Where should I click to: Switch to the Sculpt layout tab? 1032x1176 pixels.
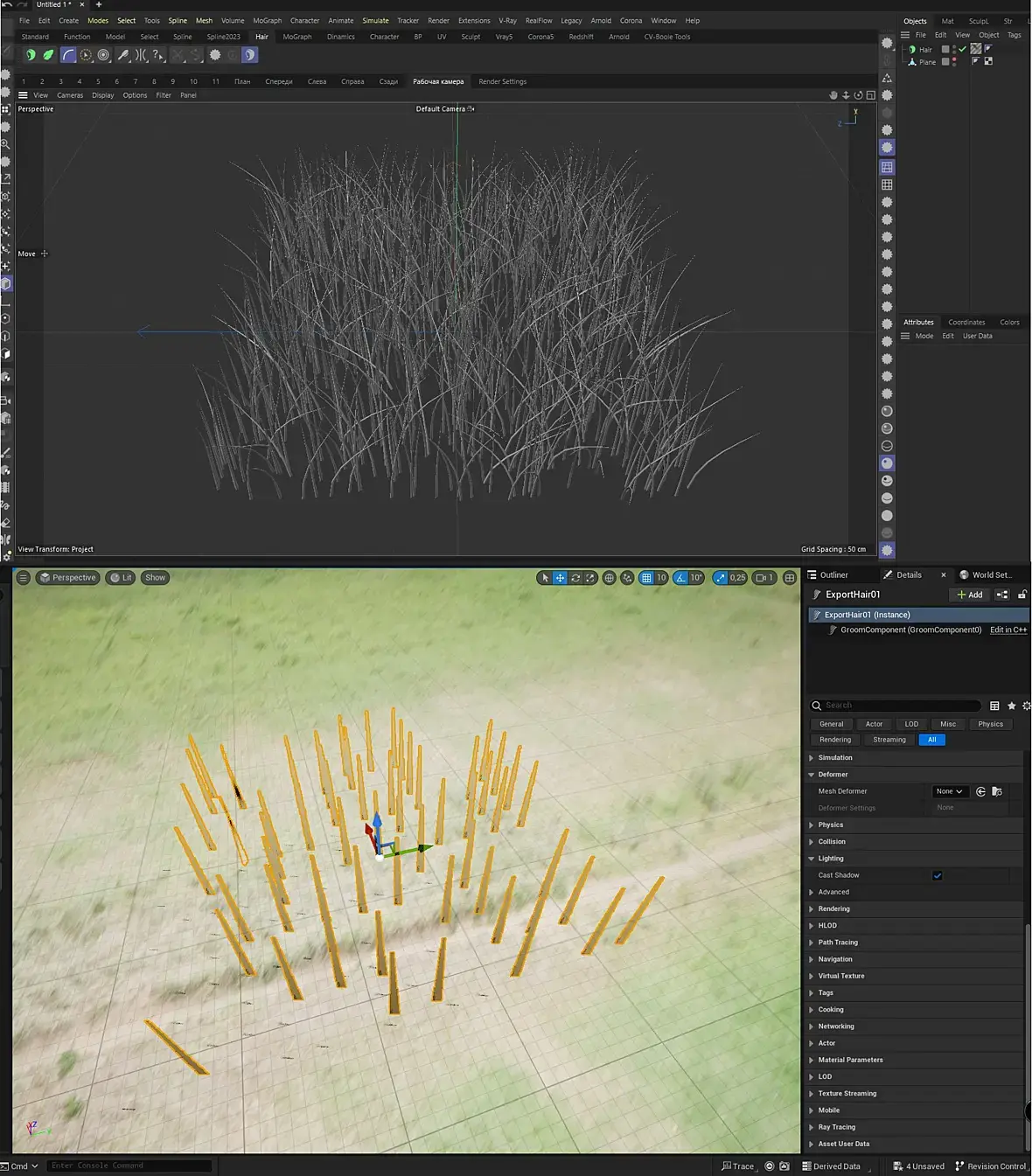click(471, 37)
